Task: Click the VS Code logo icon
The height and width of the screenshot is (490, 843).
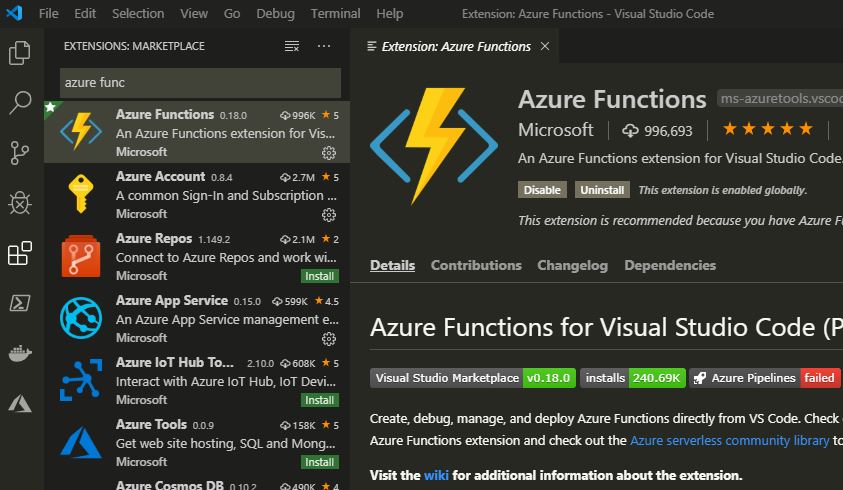Action: pyautogui.click(x=15, y=13)
